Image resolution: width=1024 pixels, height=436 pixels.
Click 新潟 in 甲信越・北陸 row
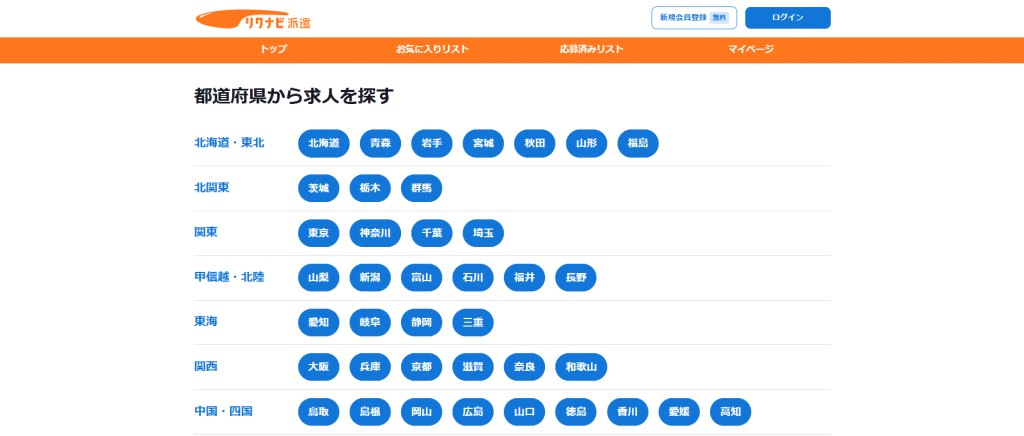(370, 278)
